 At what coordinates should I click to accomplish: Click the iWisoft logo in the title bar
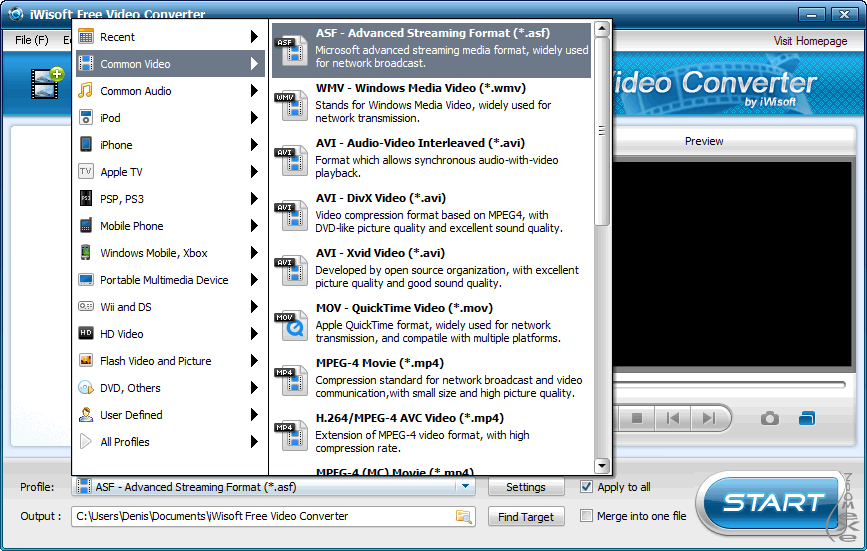15,14
